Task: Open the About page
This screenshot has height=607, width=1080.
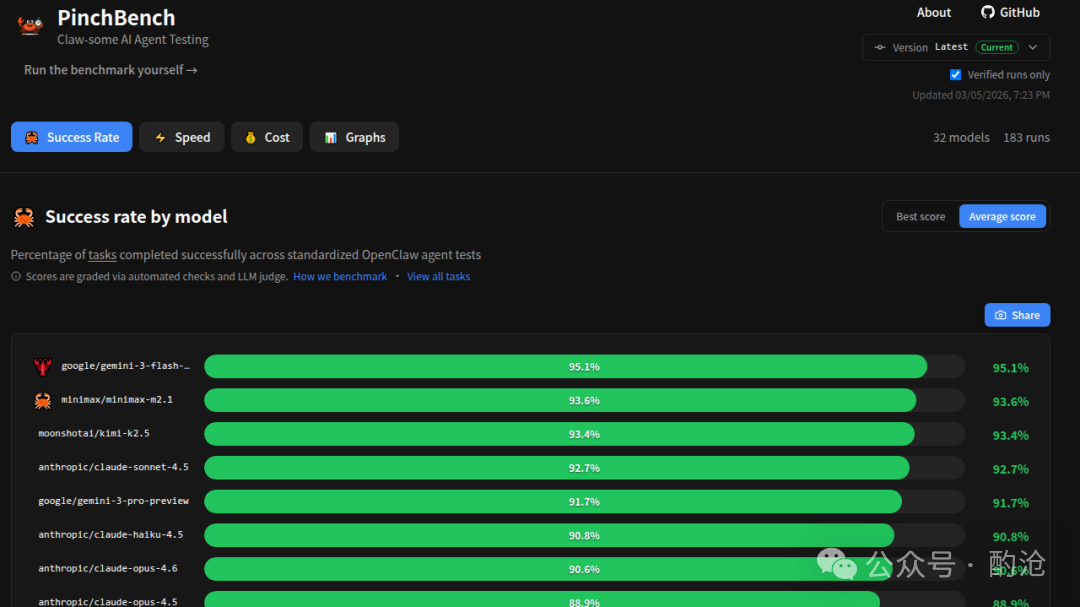Action: coord(933,12)
